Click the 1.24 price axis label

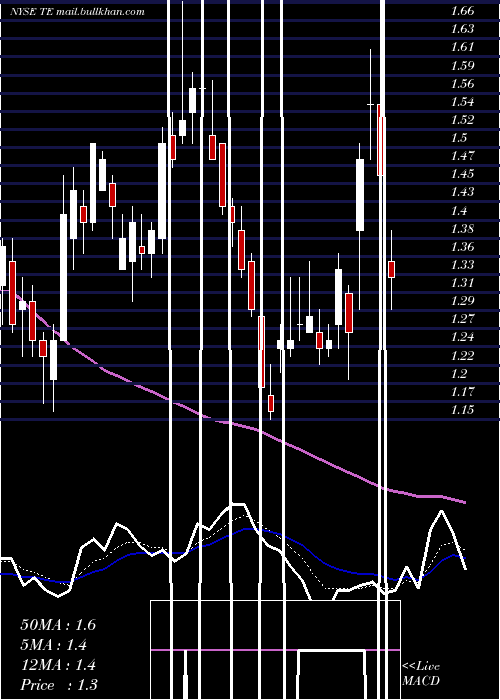[462, 337]
